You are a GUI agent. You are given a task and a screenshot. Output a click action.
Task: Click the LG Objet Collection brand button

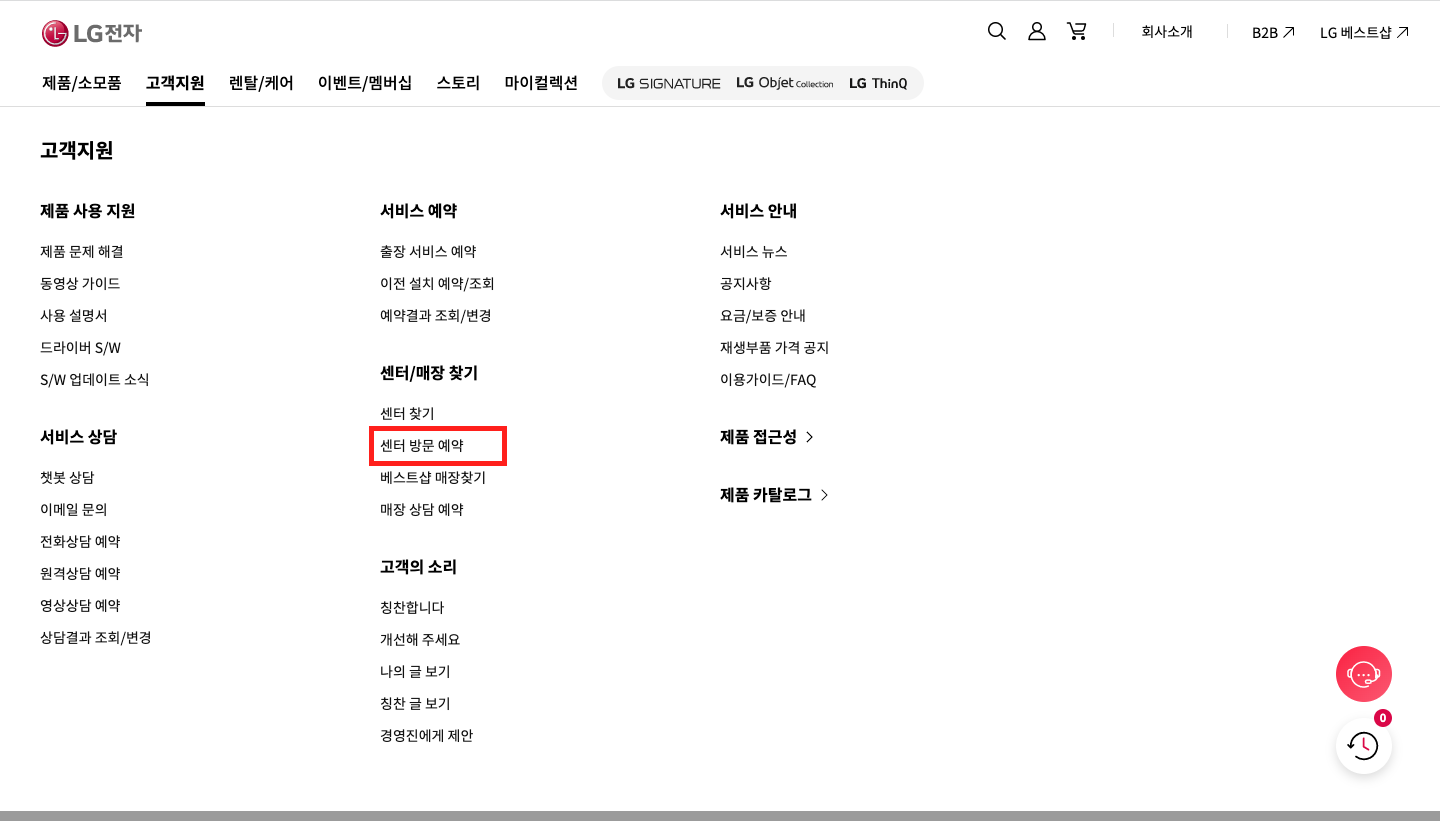coord(784,83)
